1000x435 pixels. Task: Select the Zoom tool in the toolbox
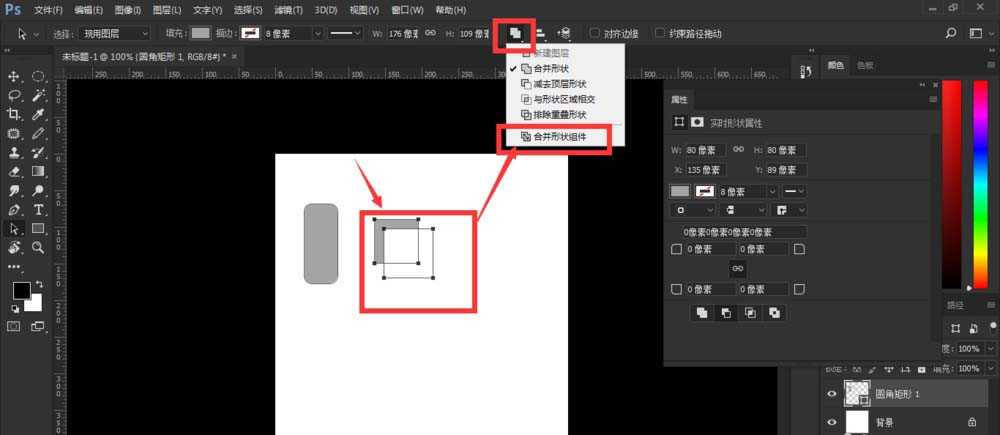click(x=38, y=247)
